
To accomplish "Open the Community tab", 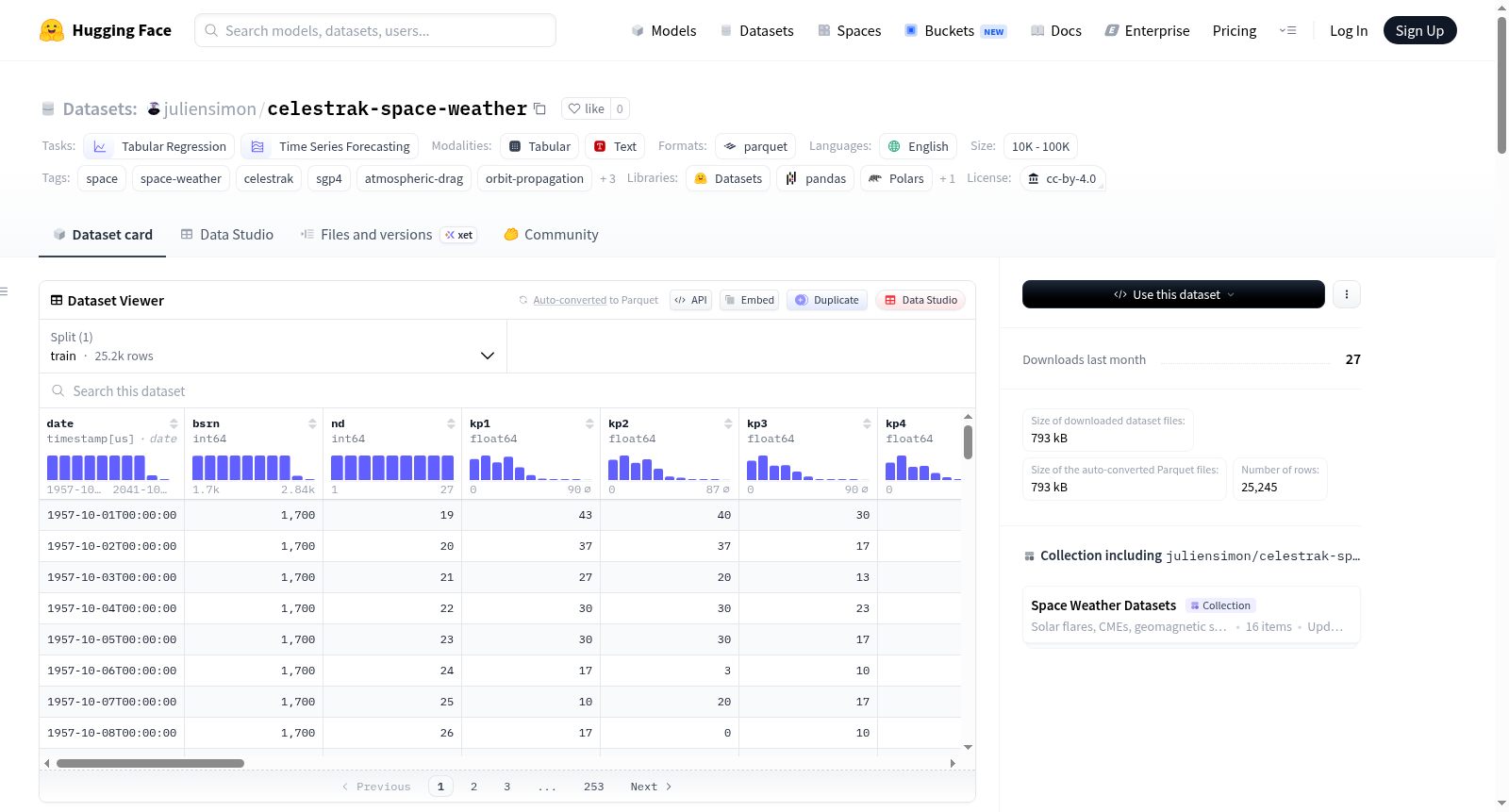I will click(551, 235).
